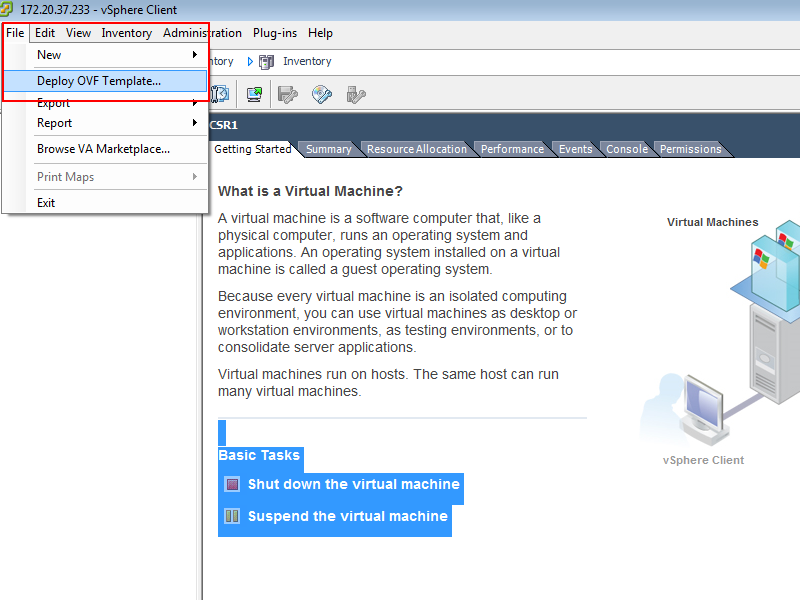Switch to the Performance tab
This screenshot has height=600, width=800.
click(512, 149)
